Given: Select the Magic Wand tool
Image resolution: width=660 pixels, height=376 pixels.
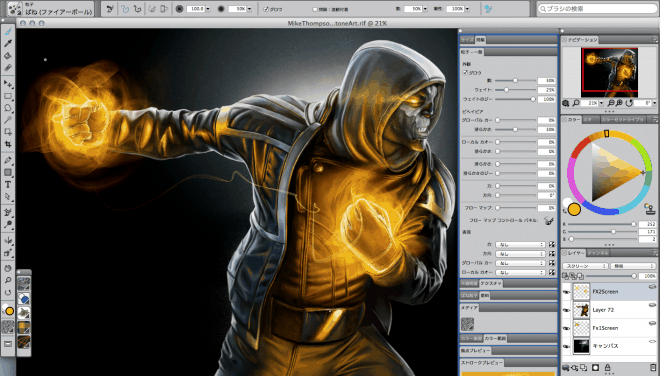Looking at the screenshot, I should click(8, 120).
